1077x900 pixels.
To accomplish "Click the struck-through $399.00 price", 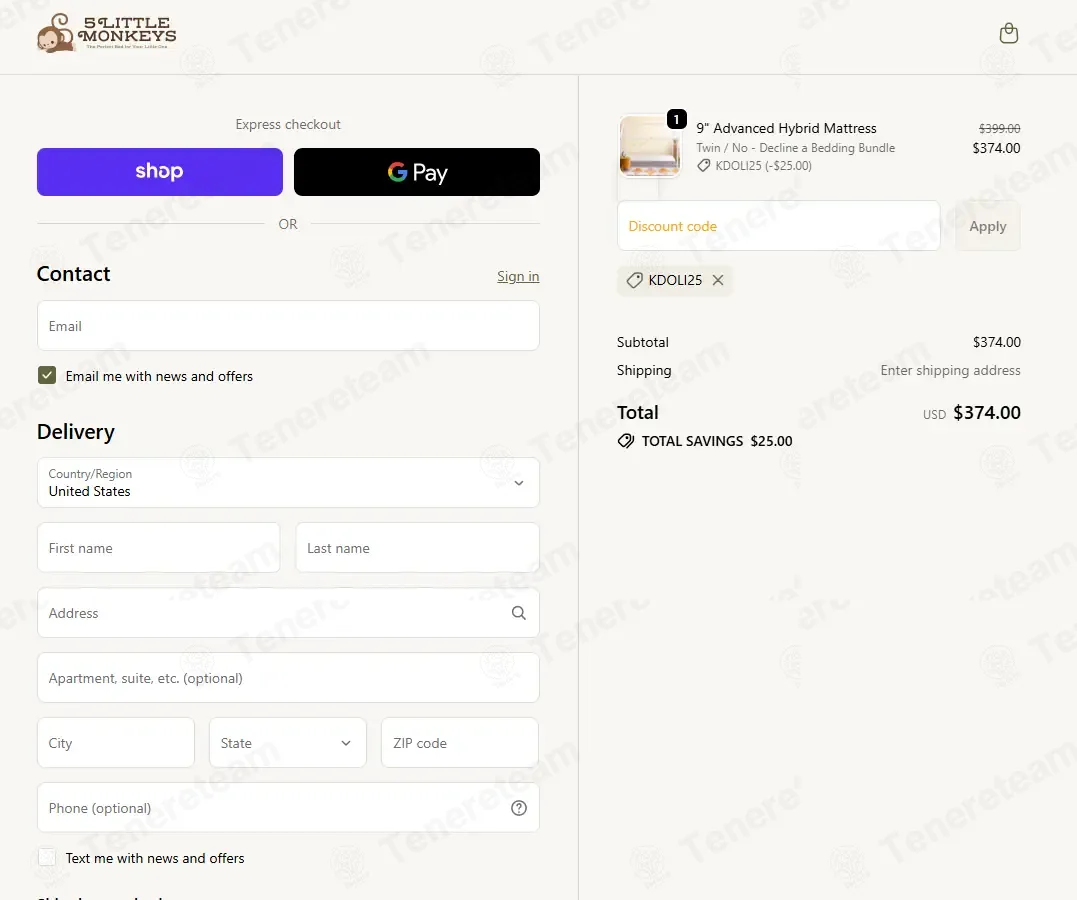I will (999, 128).
